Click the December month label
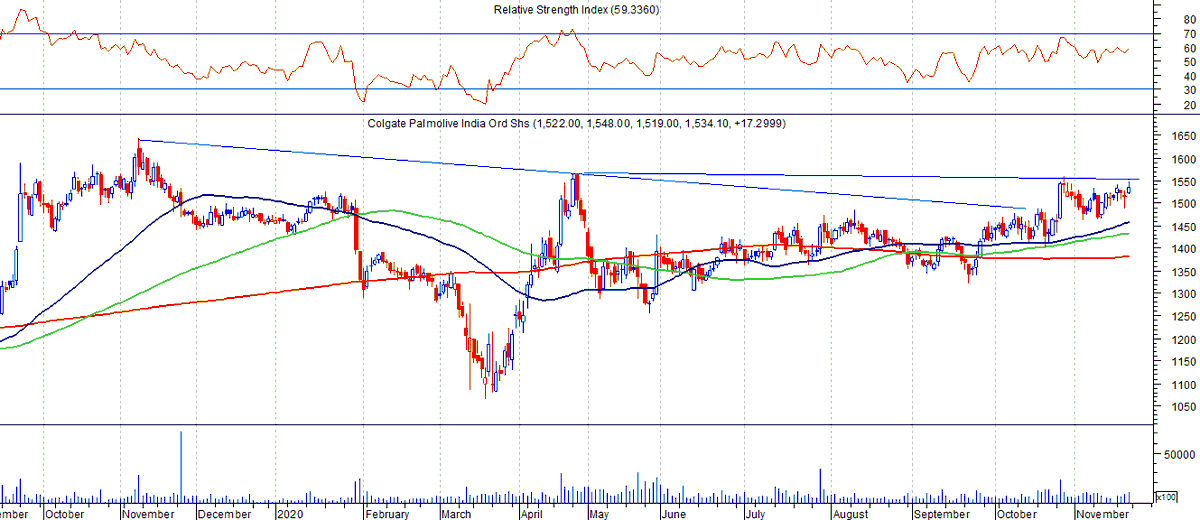The image size is (1200, 520). [225, 514]
